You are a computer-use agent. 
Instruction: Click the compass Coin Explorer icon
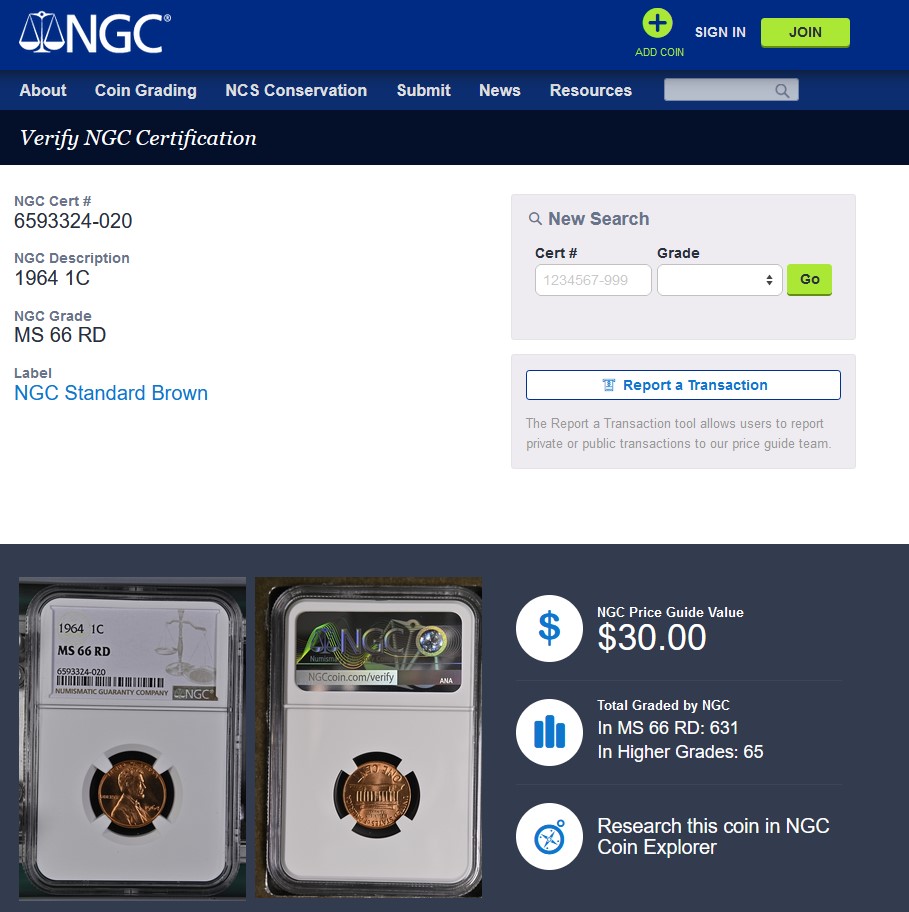549,836
